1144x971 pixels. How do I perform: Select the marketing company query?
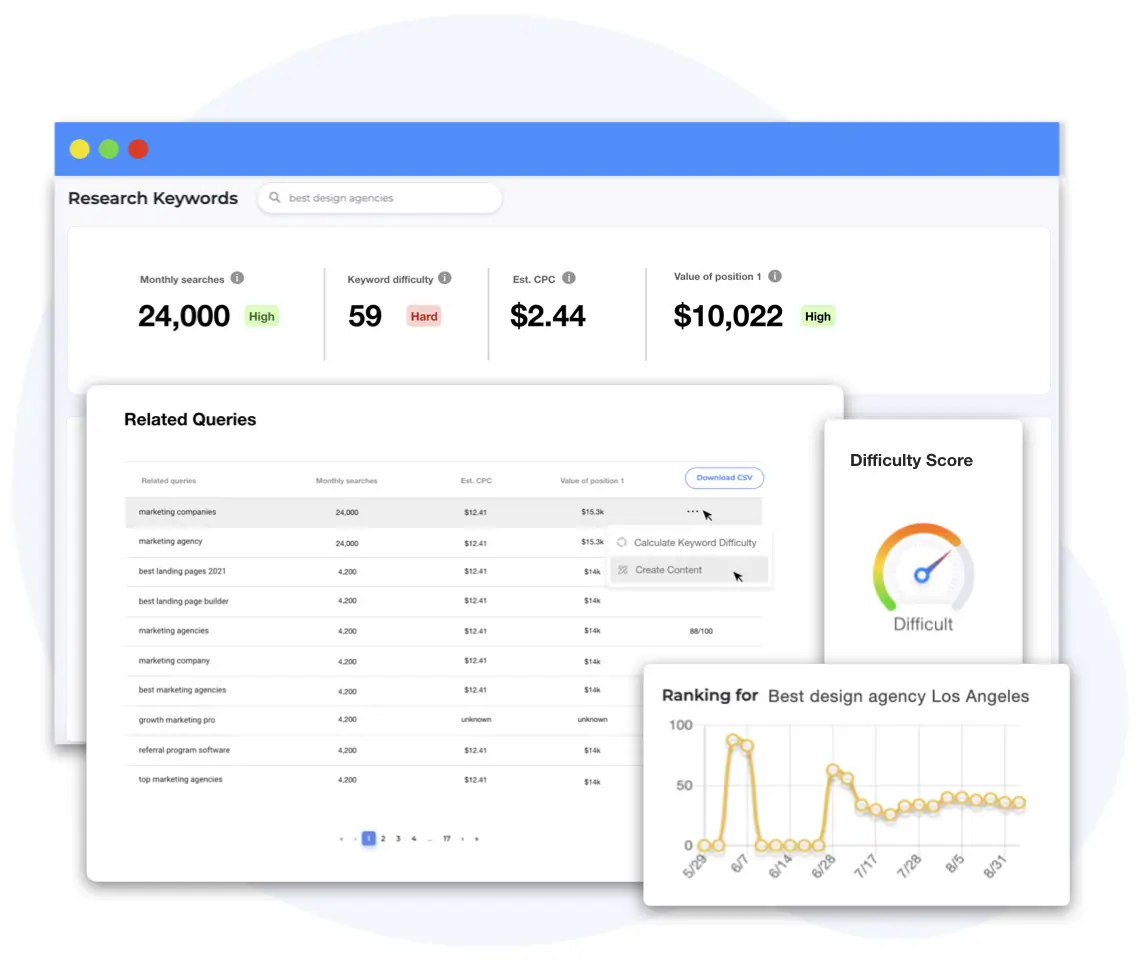[x=174, y=660]
